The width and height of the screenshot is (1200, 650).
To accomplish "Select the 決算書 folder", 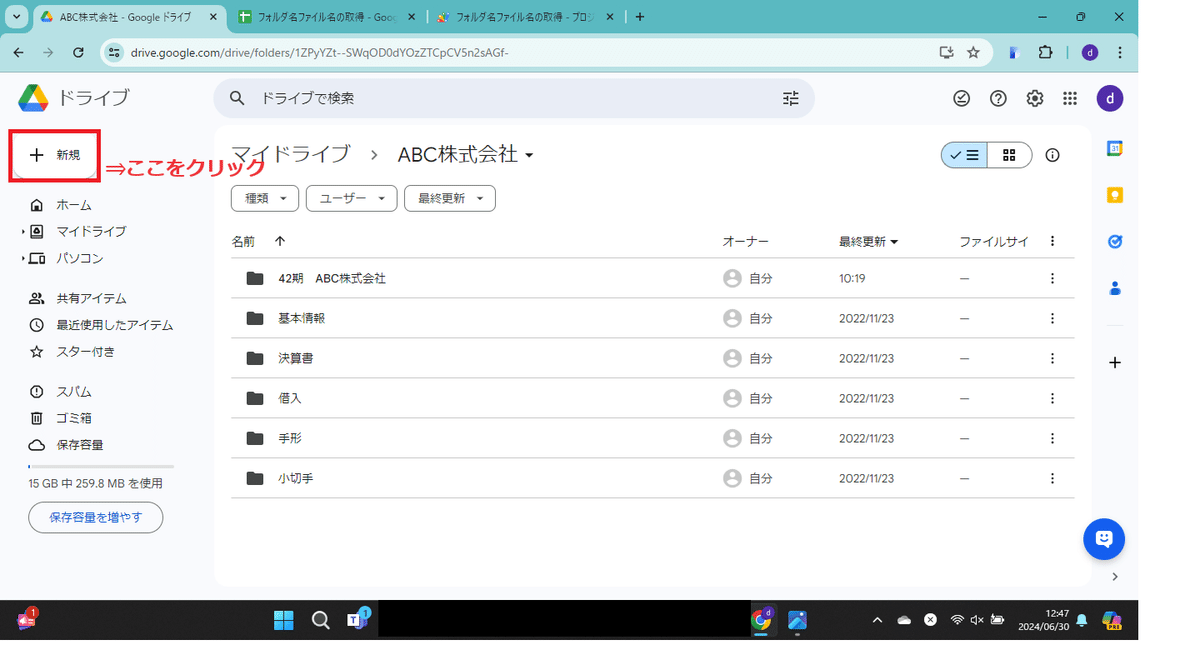I will [x=652, y=358].
